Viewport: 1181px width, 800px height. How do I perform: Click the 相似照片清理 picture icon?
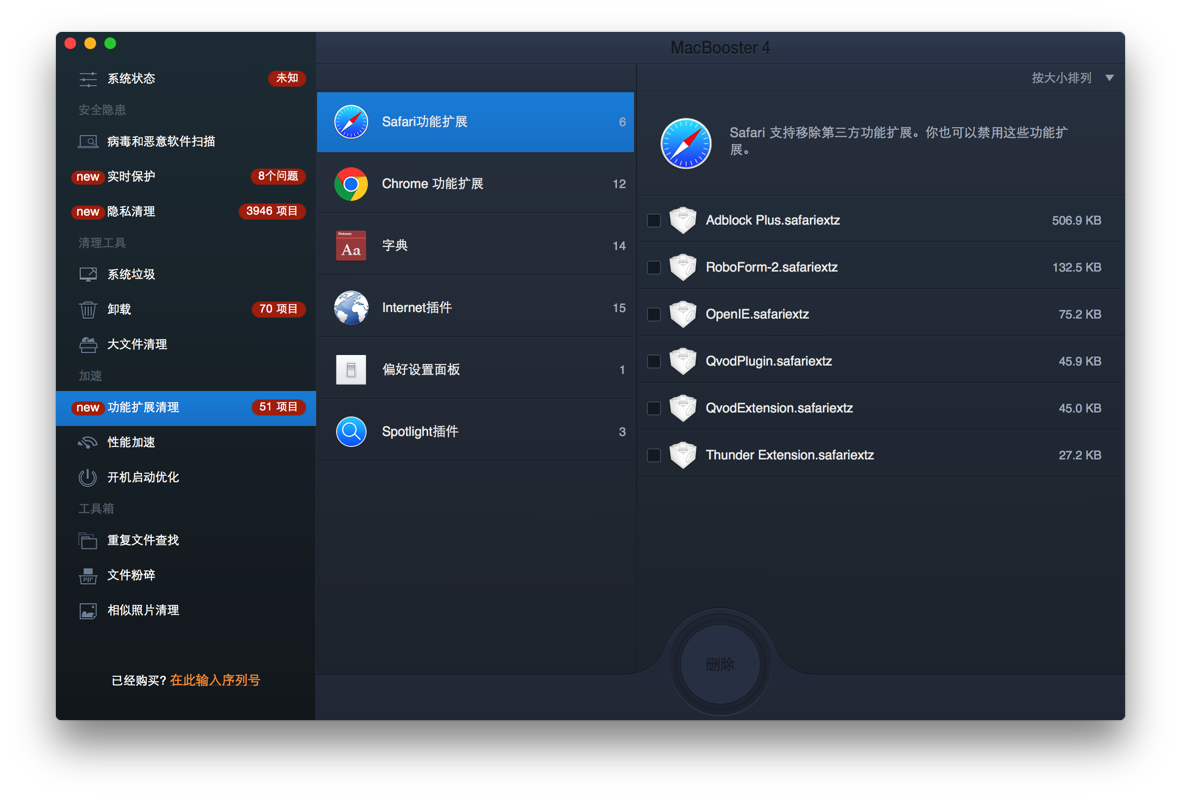pos(88,611)
